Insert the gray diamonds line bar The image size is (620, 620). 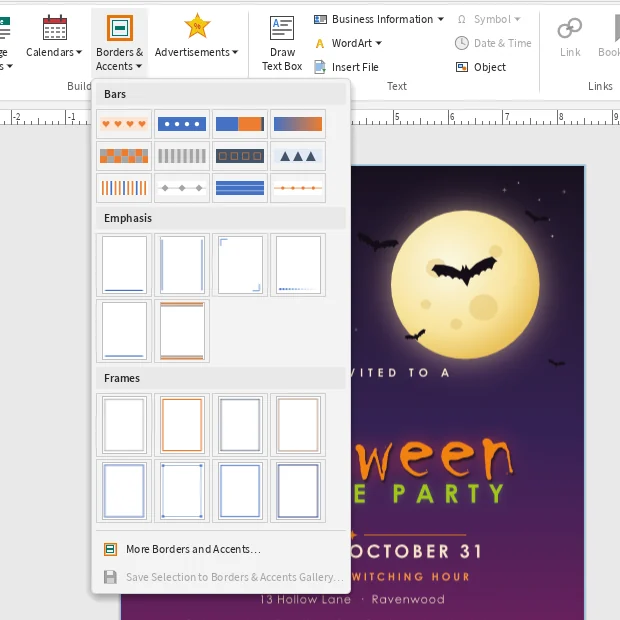coord(182,188)
